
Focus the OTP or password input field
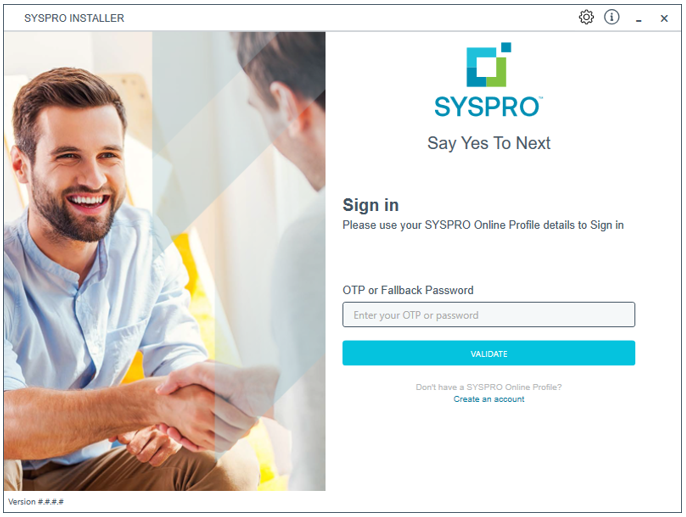pyautogui.click(x=488, y=314)
